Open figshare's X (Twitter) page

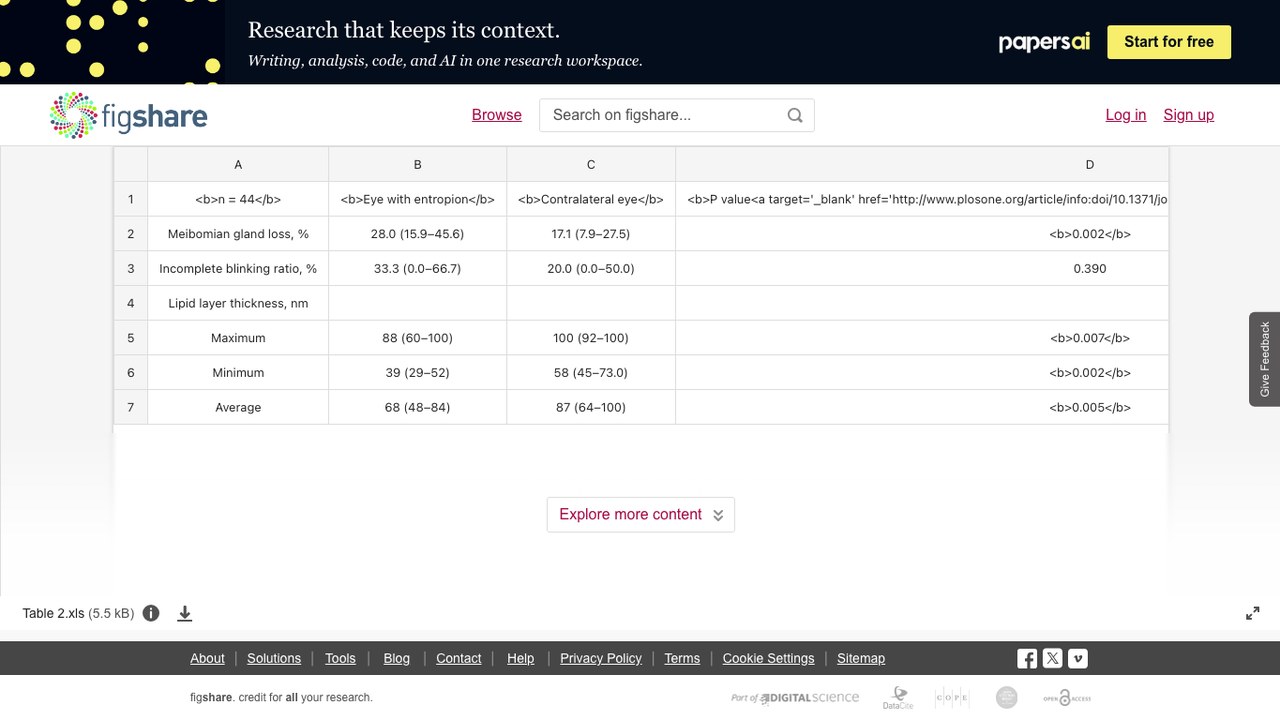1052,658
